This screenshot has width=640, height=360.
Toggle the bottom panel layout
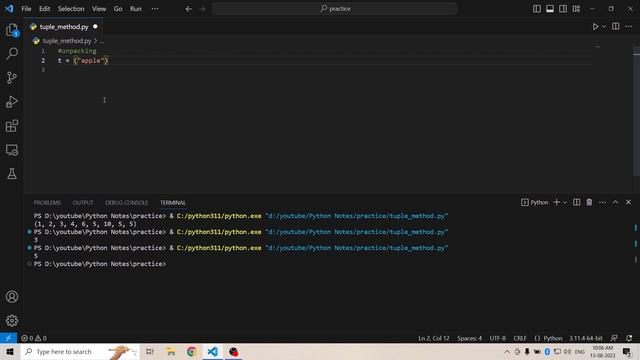click(550, 9)
